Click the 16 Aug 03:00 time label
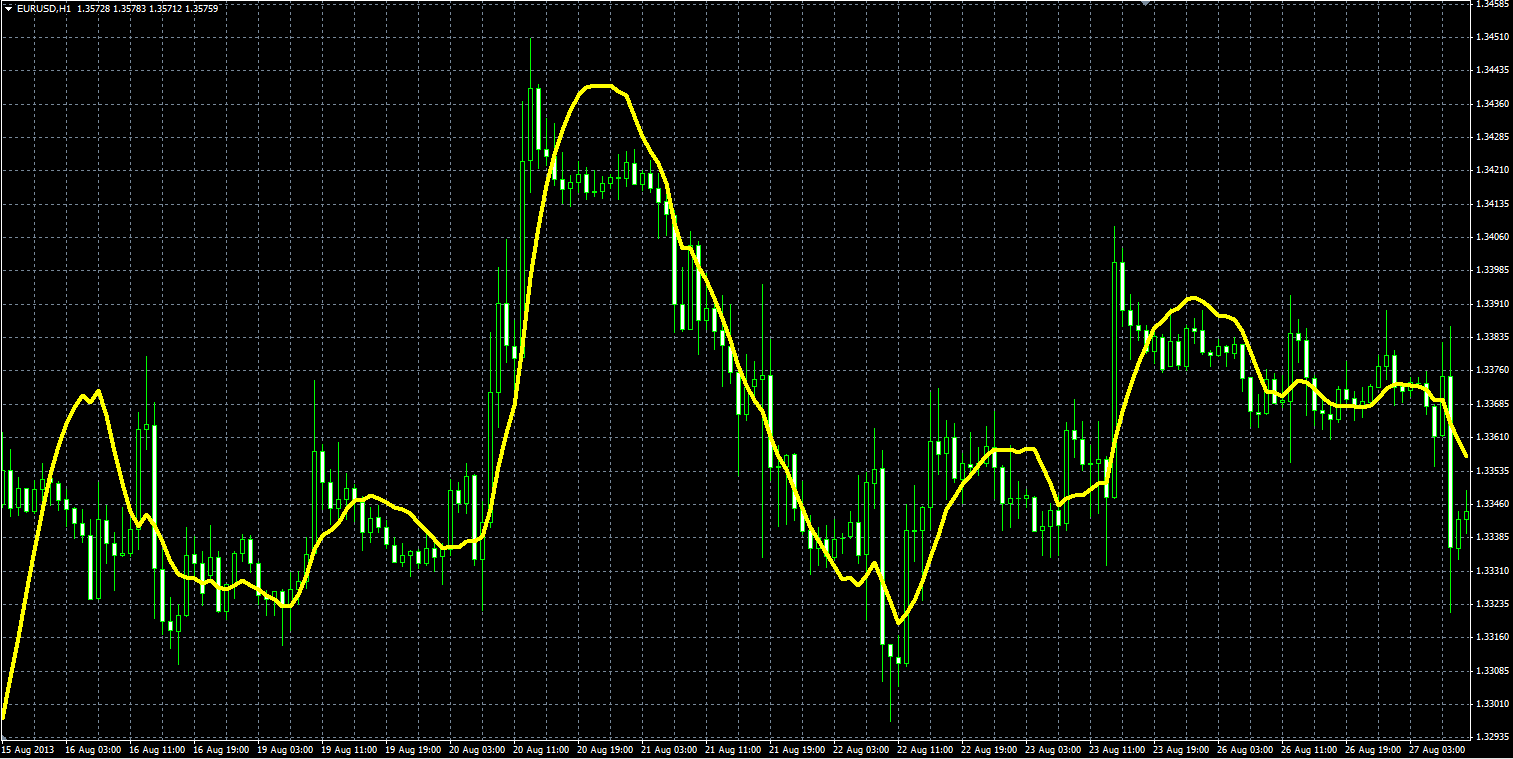The image size is (1513, 759). tap(94, 749)
